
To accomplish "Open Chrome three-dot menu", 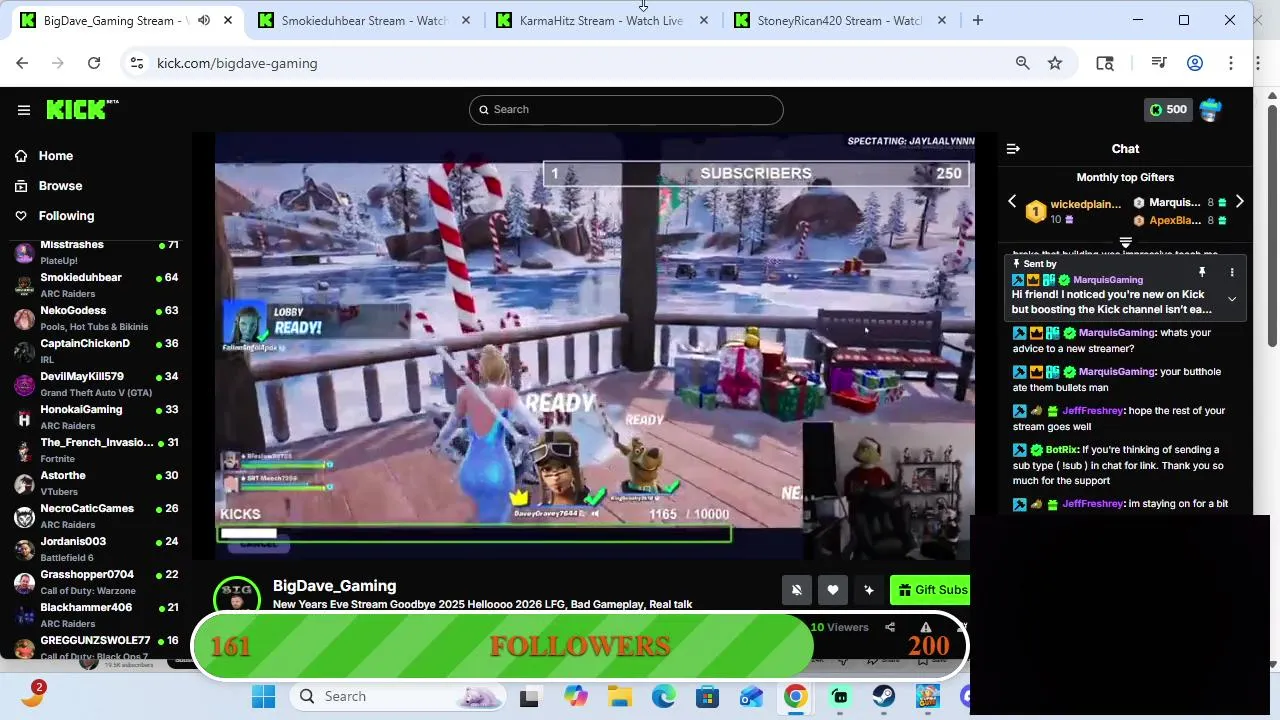I will [x=1231, y=63].
